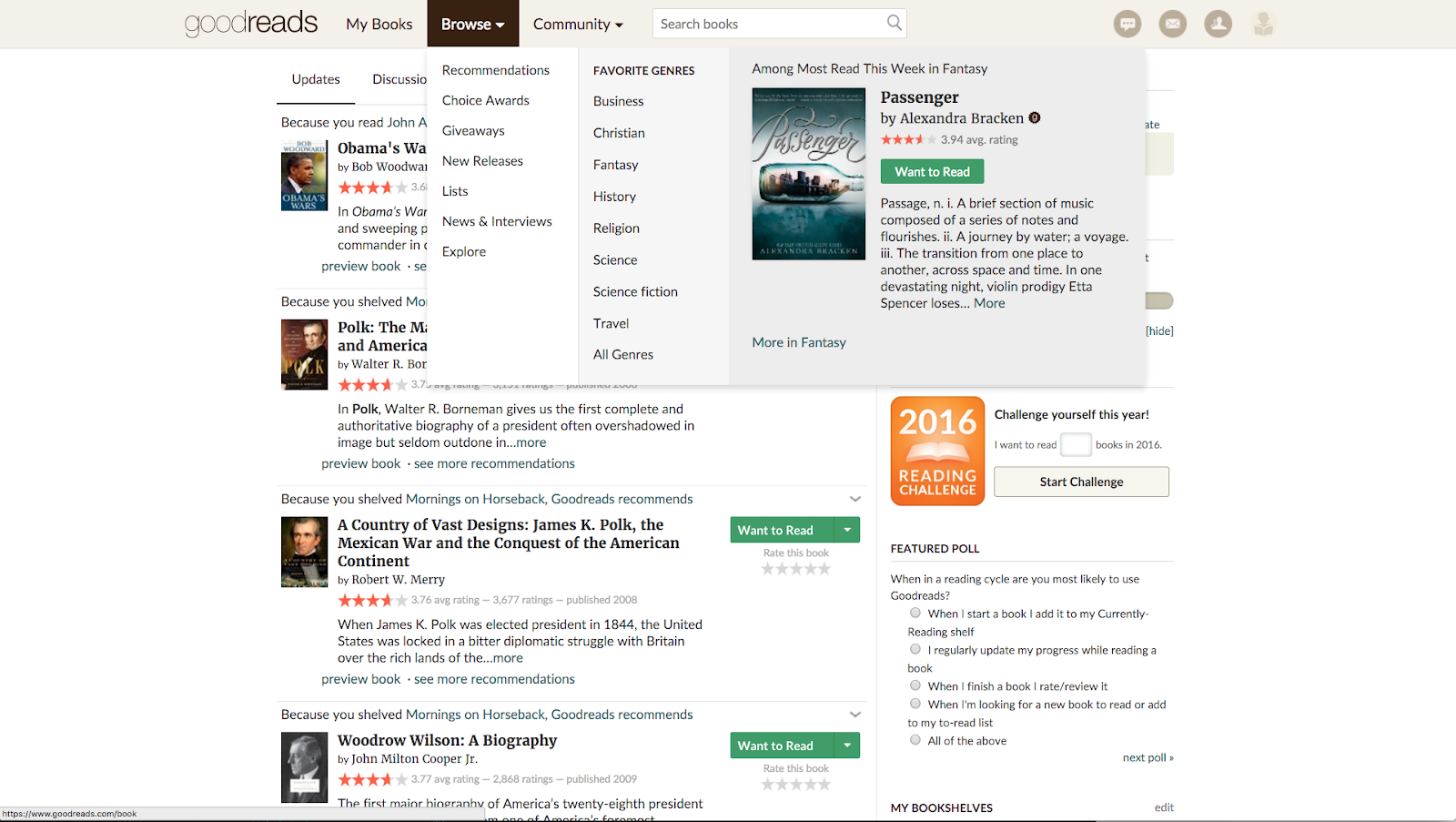Browse the Business genre
Viewport: 1456px width, 822px height.
point(619,101)
